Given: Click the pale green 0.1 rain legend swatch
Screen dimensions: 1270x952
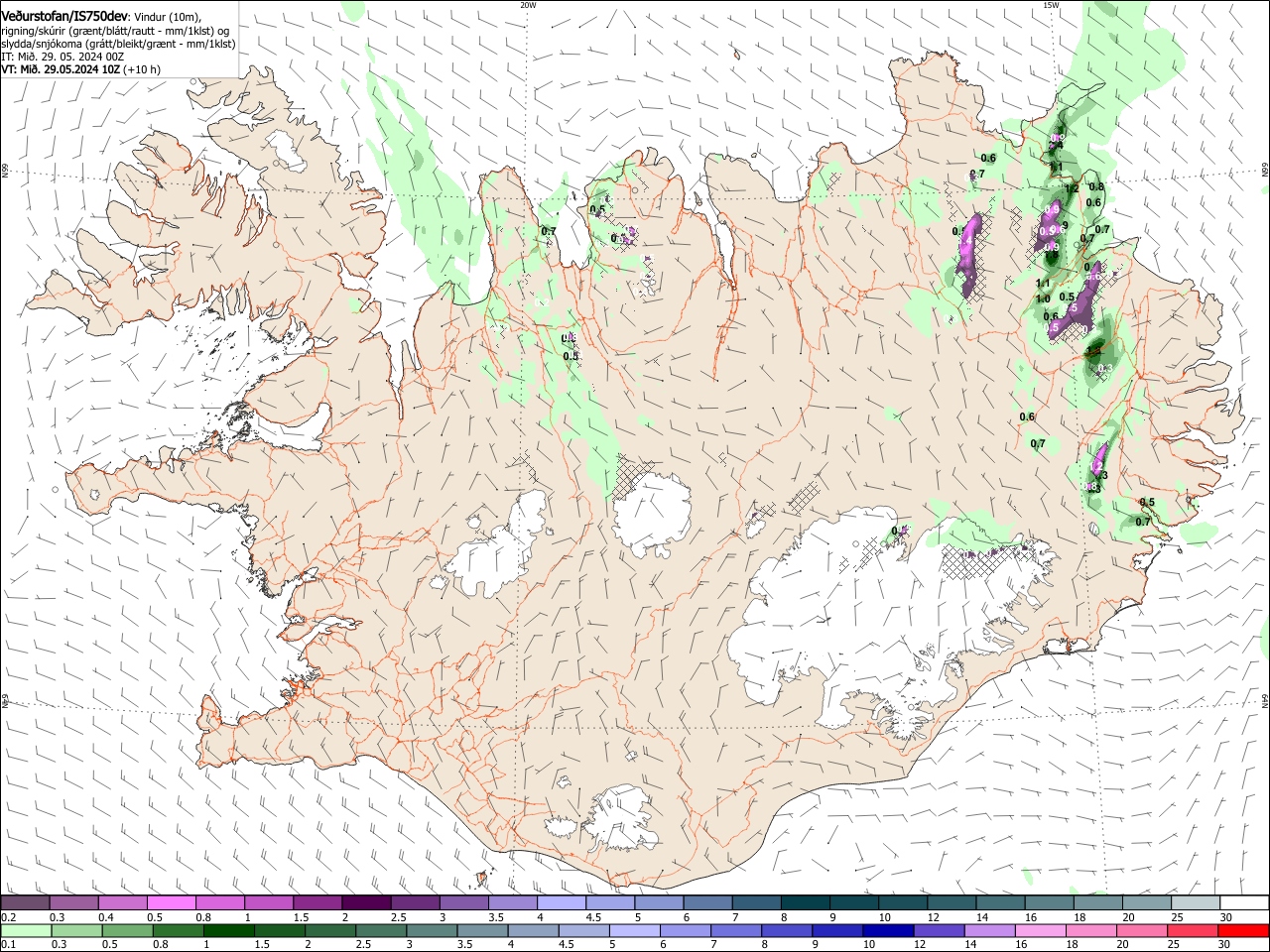Looking at the screenshot, I should (25, 930).
